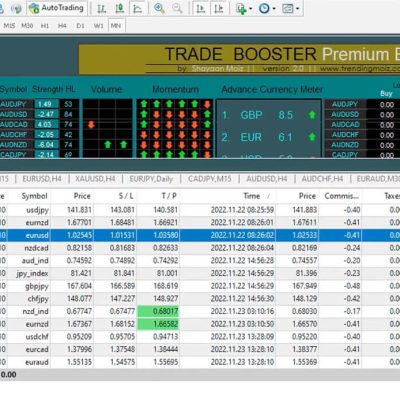Click AUDNZD symbol in the right Buy panel

coord(345,145)
